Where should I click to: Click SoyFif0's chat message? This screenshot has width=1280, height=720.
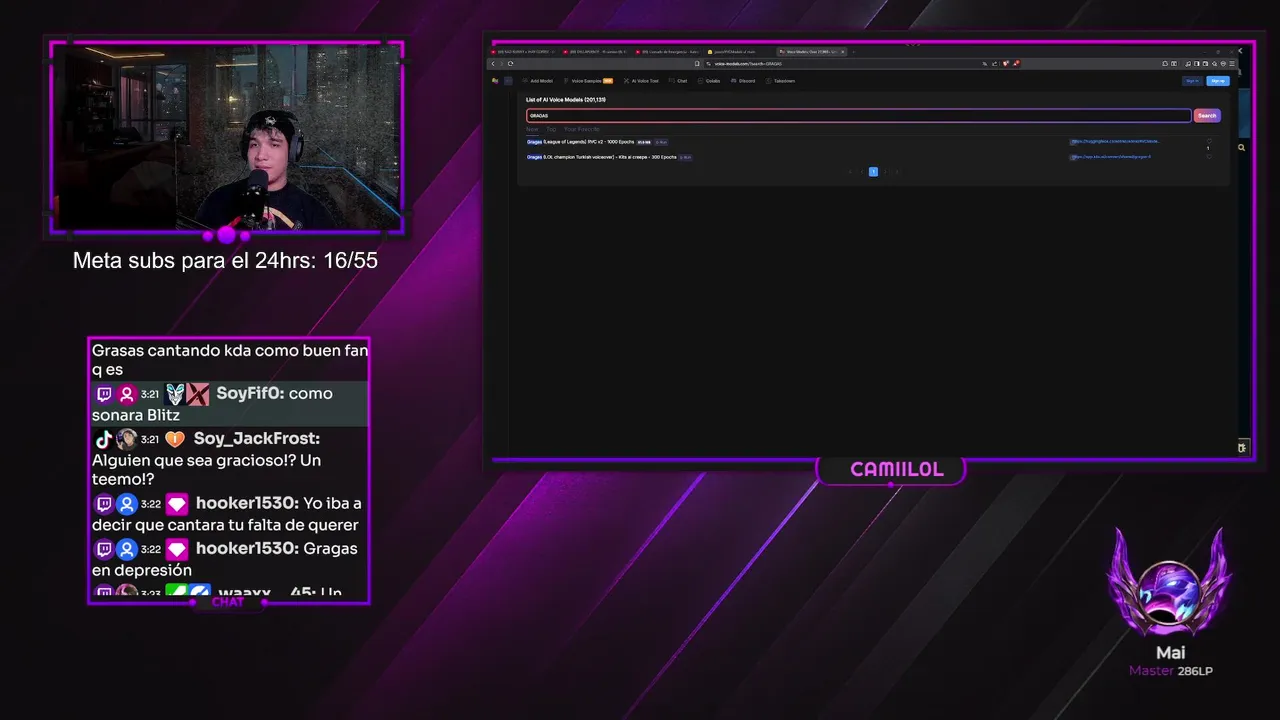pos(229,404)
